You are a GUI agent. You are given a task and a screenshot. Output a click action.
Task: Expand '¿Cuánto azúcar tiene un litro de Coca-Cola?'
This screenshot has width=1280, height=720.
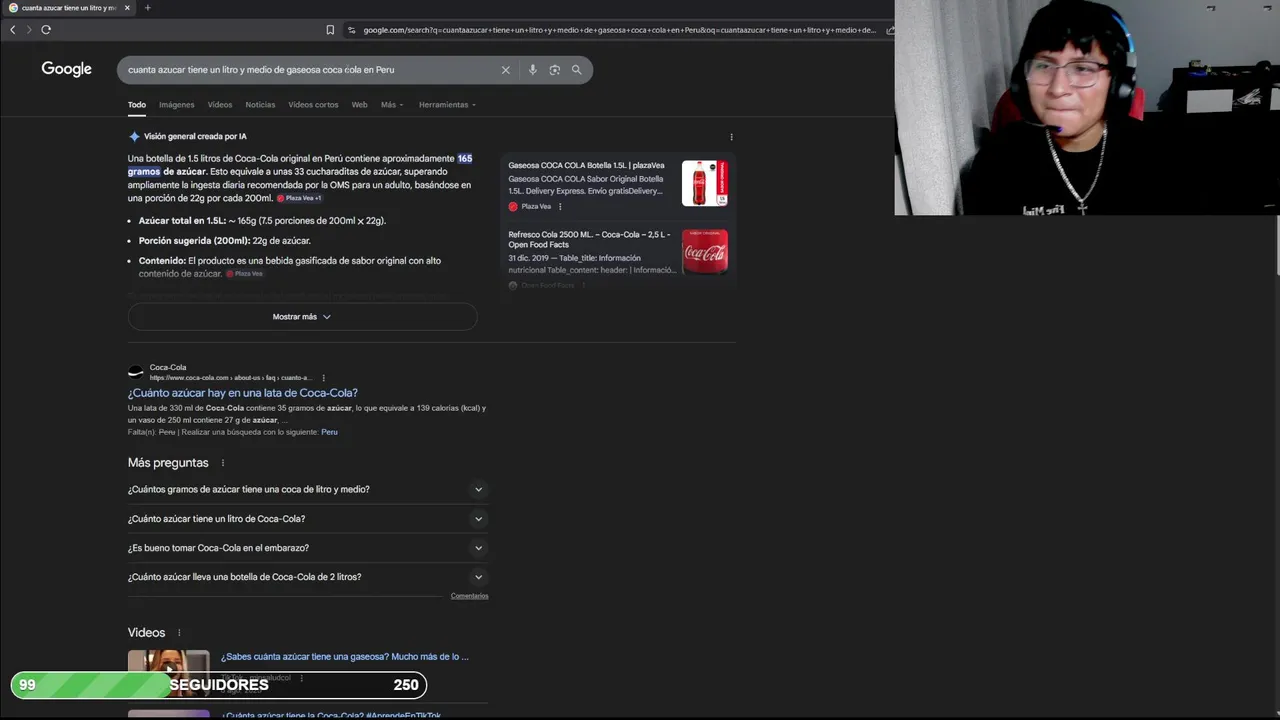[307, 519]
